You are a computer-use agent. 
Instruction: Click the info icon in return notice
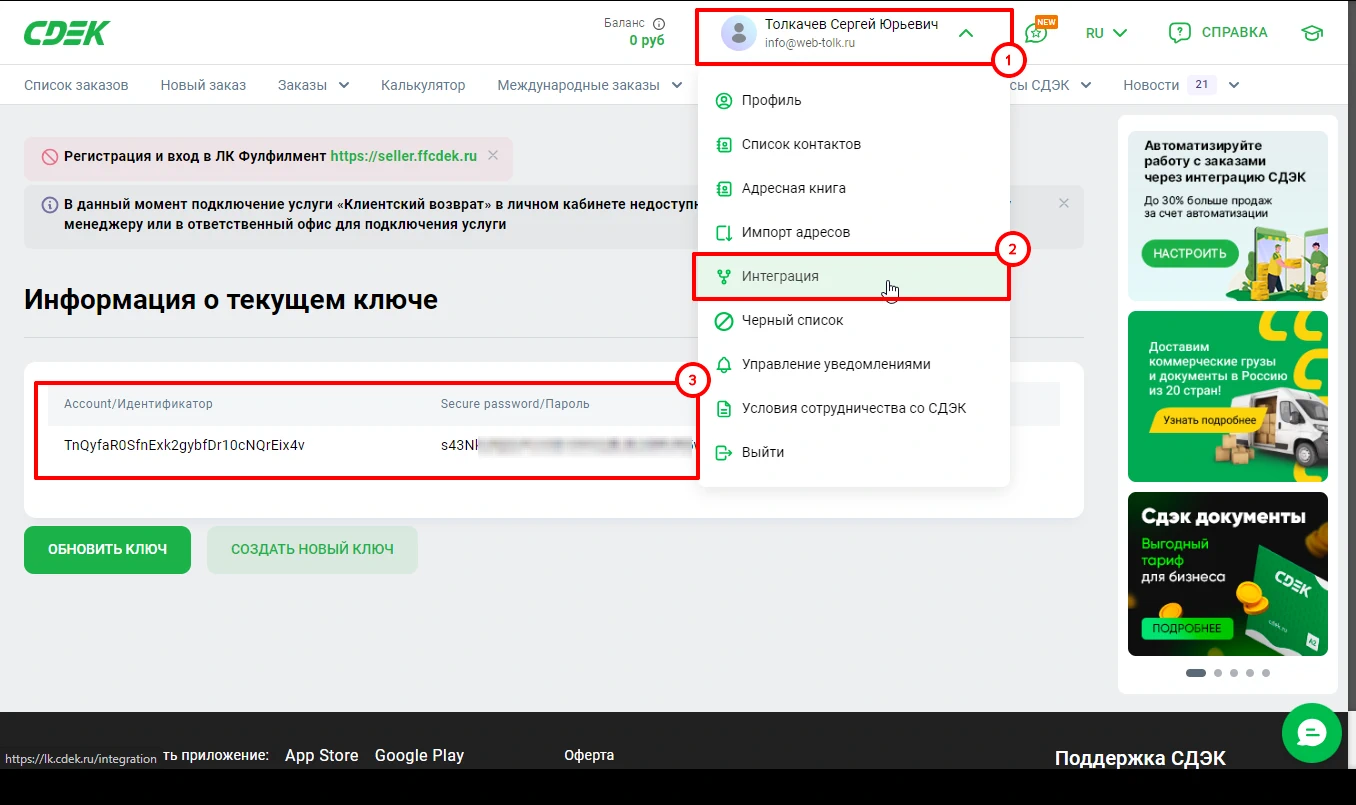pos(49,204)
